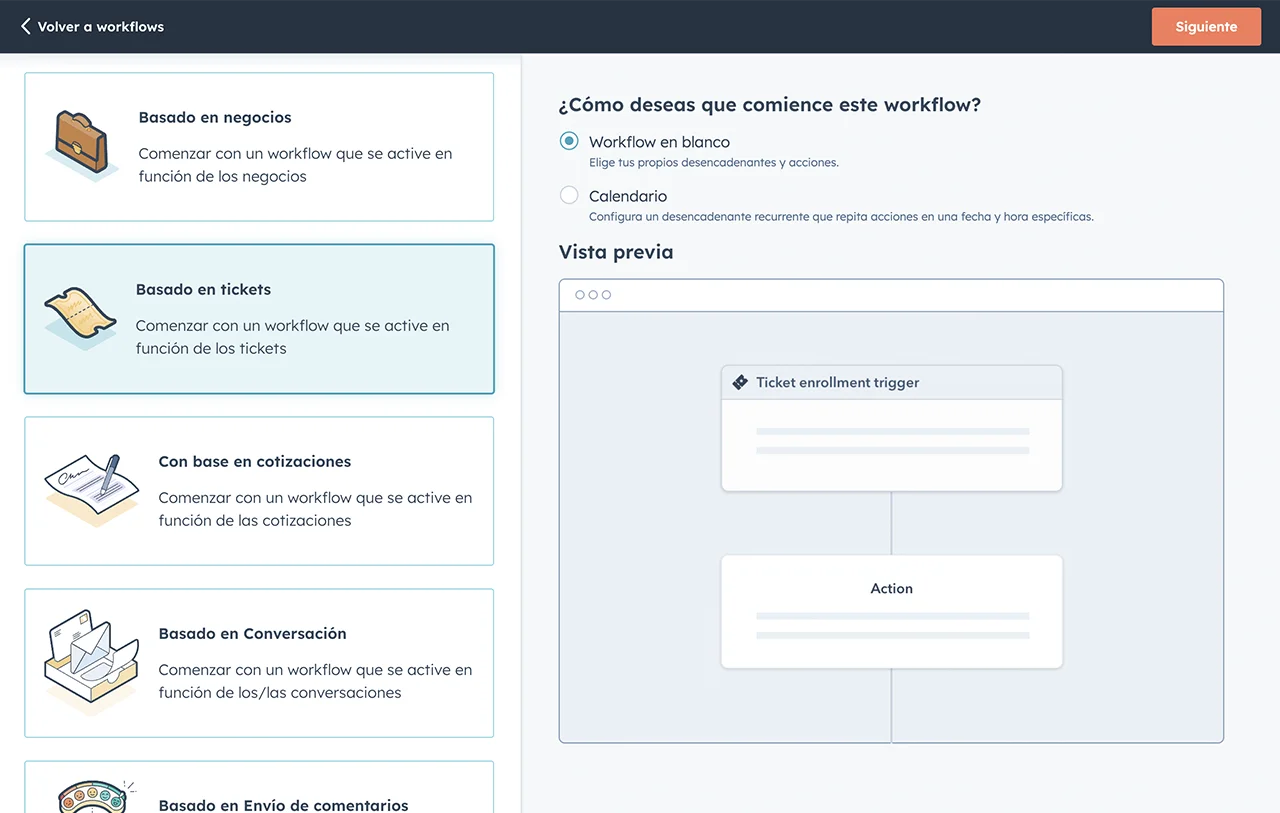Select the Calendario radio button

(x=569, y=195)
